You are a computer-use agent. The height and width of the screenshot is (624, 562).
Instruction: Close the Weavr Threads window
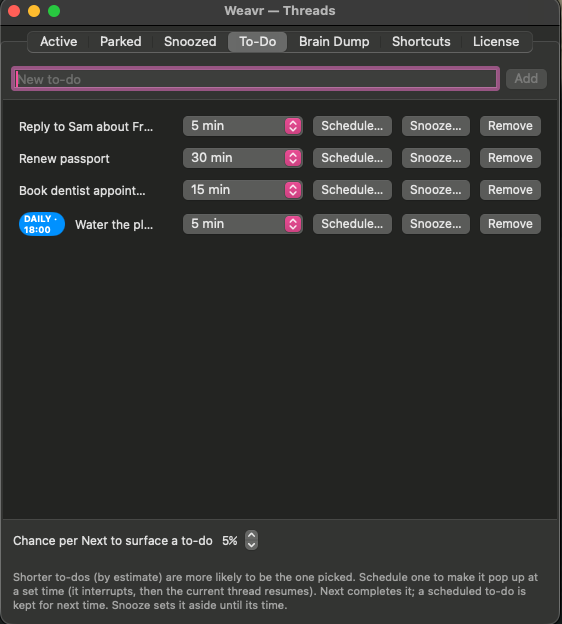coord(14,11)
